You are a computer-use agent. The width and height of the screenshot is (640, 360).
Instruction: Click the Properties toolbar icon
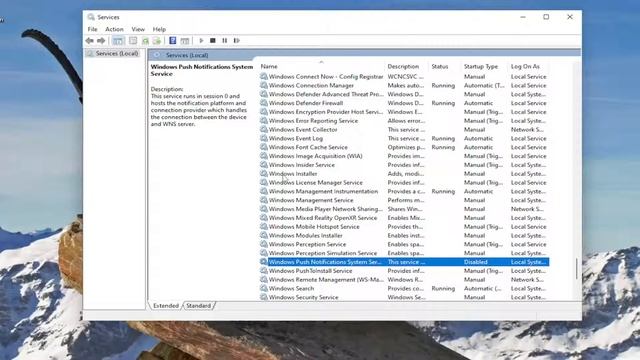coord(133,40)
